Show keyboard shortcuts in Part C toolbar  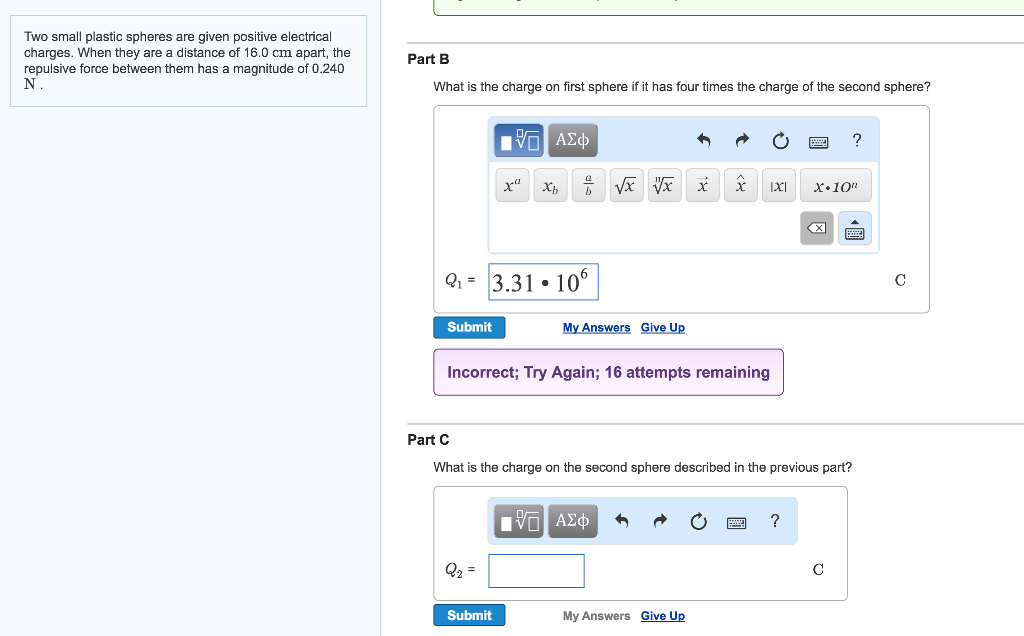pyautogui.click(x=736, y=521)
